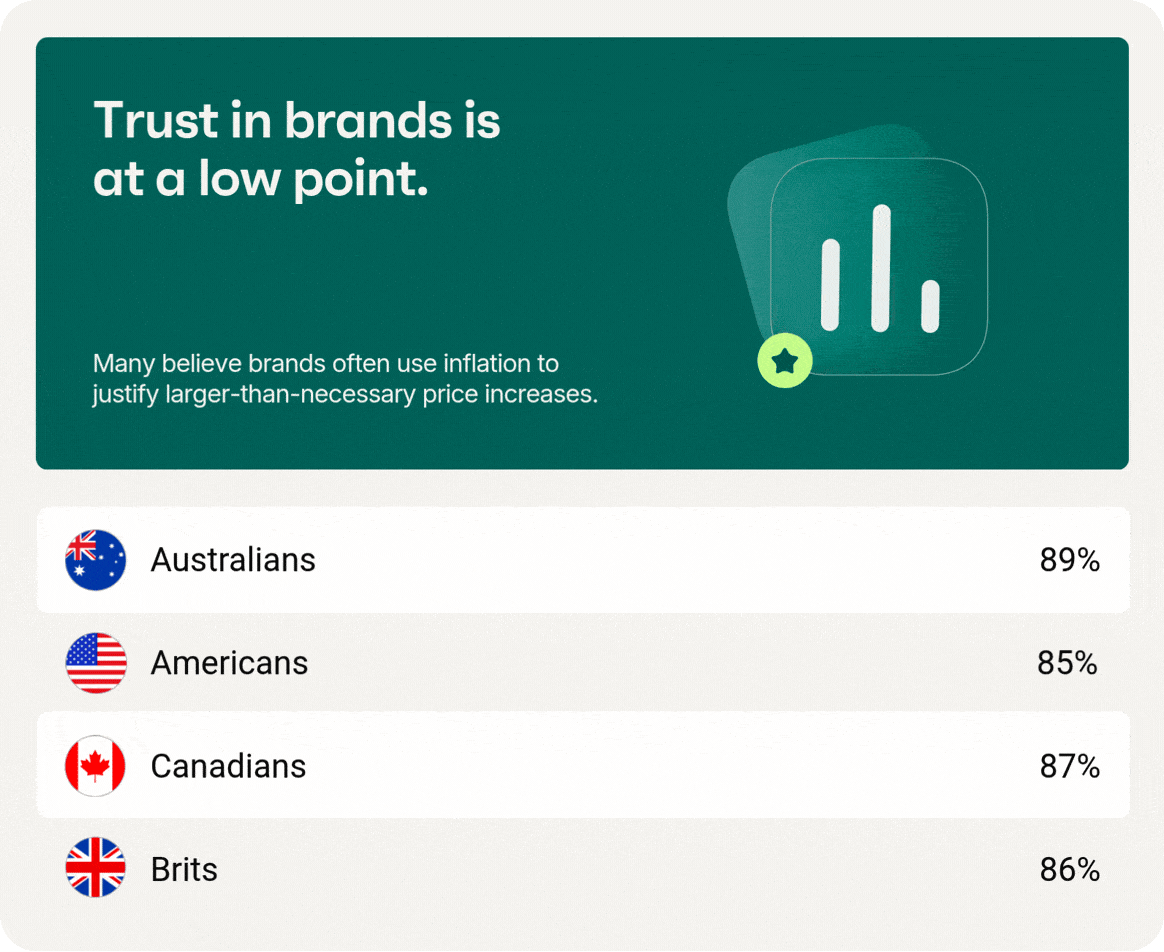
Task: Select the Australians row label
Action: coord(233,560)
